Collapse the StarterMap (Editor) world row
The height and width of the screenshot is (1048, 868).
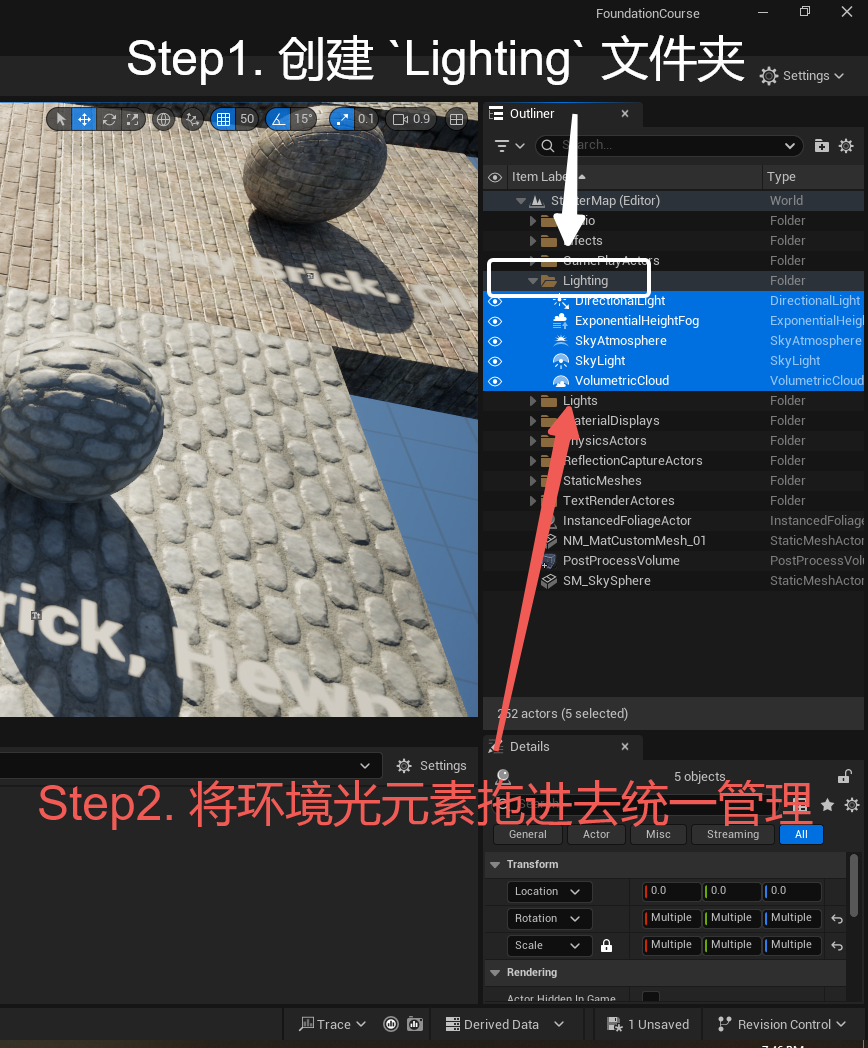click(x=521, y=201)
